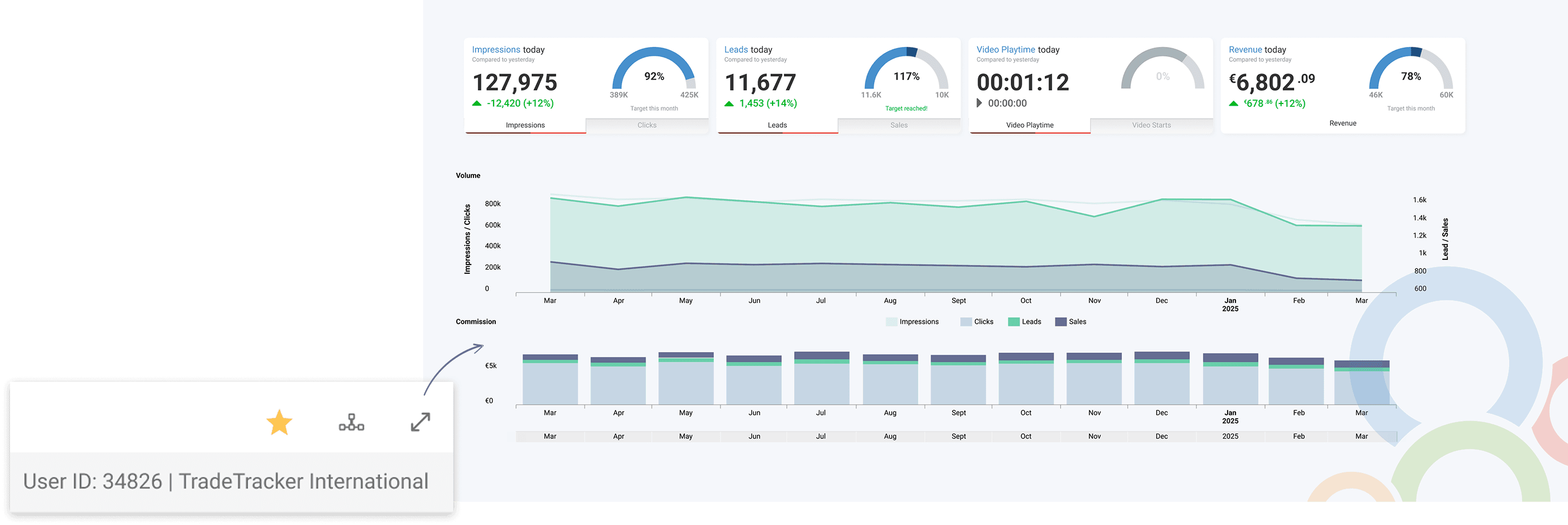Switch to the Sales tab
The width and height of the screenshot is (1568, 525).
tap(898, 125)
